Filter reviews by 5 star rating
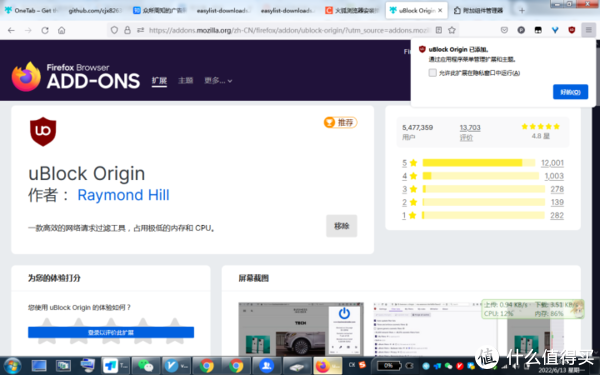Viewport: 600px width, 375px height. (x=409, y=163)
